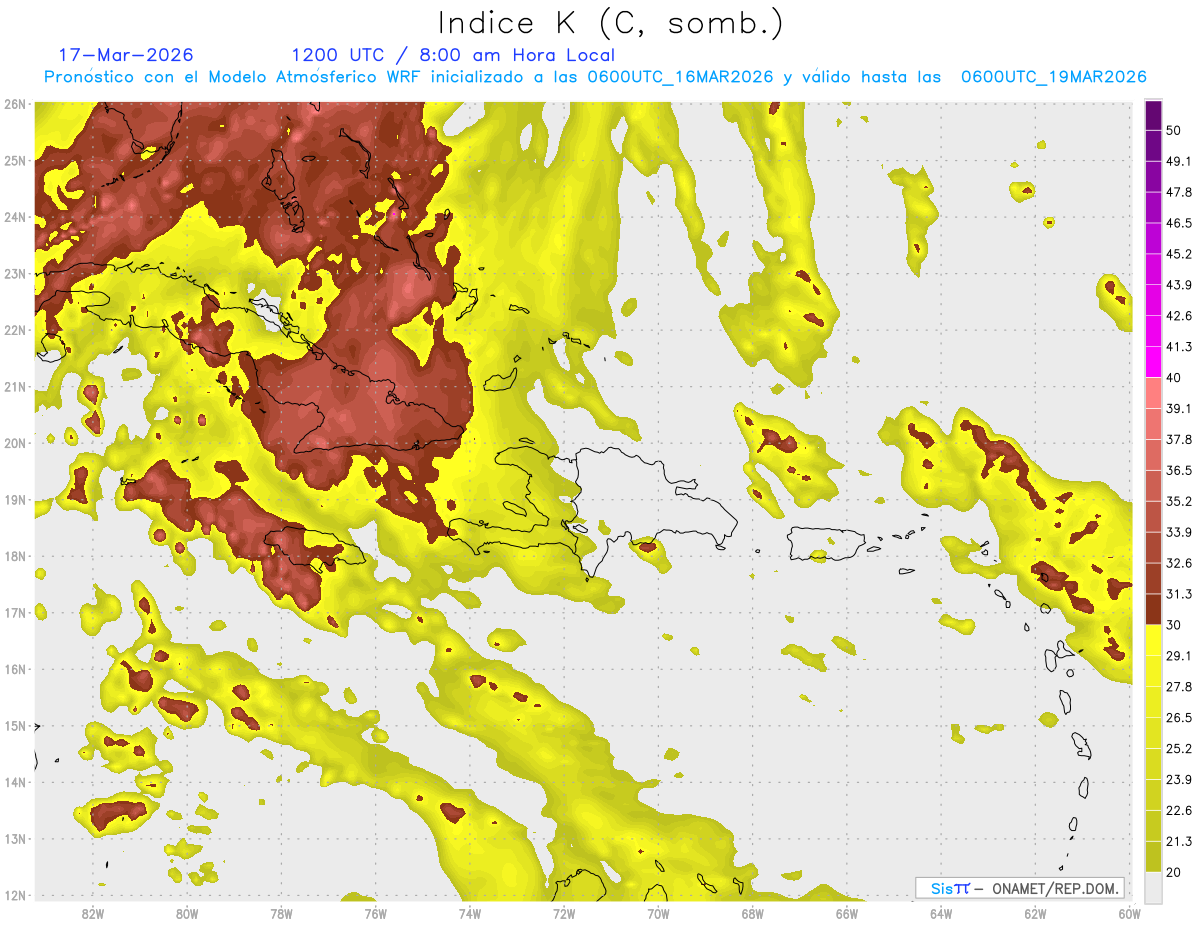Click colorbar value label '42.6'
Viewport: 1200px width, 927px height.
click(x=1179, y=316)
